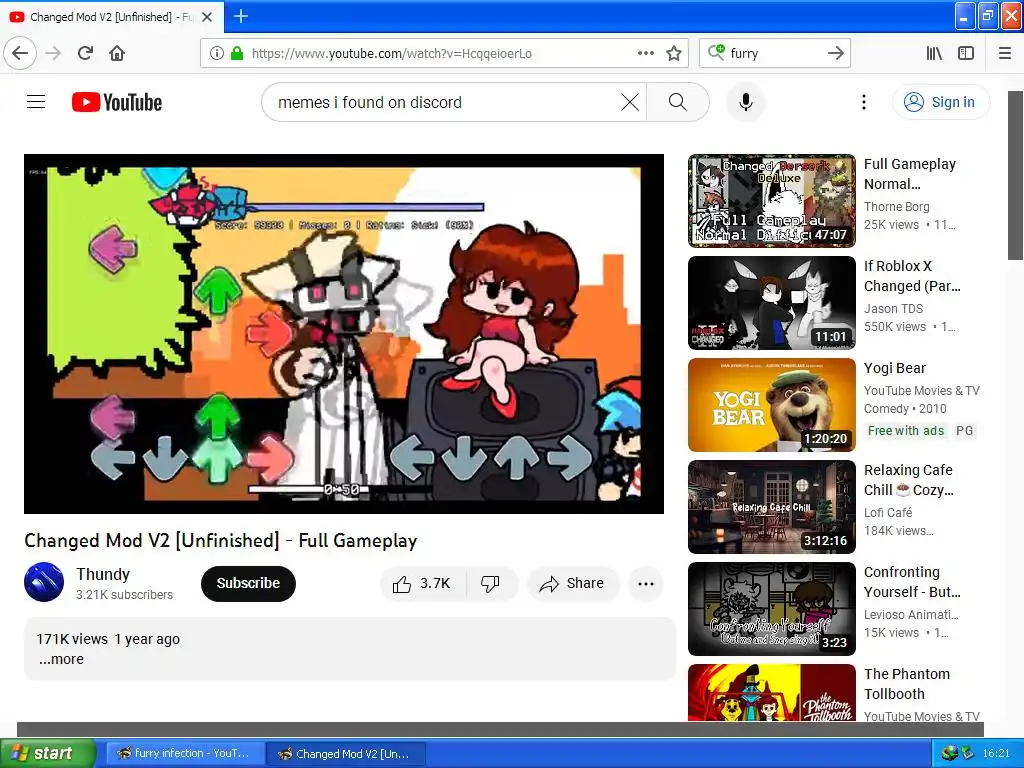Open the YouTube guide hamburger menu

(36, 102)
